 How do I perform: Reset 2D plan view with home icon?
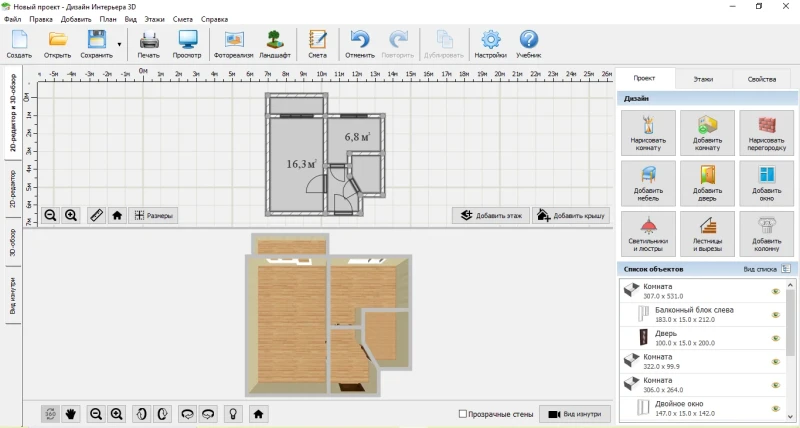117,216
